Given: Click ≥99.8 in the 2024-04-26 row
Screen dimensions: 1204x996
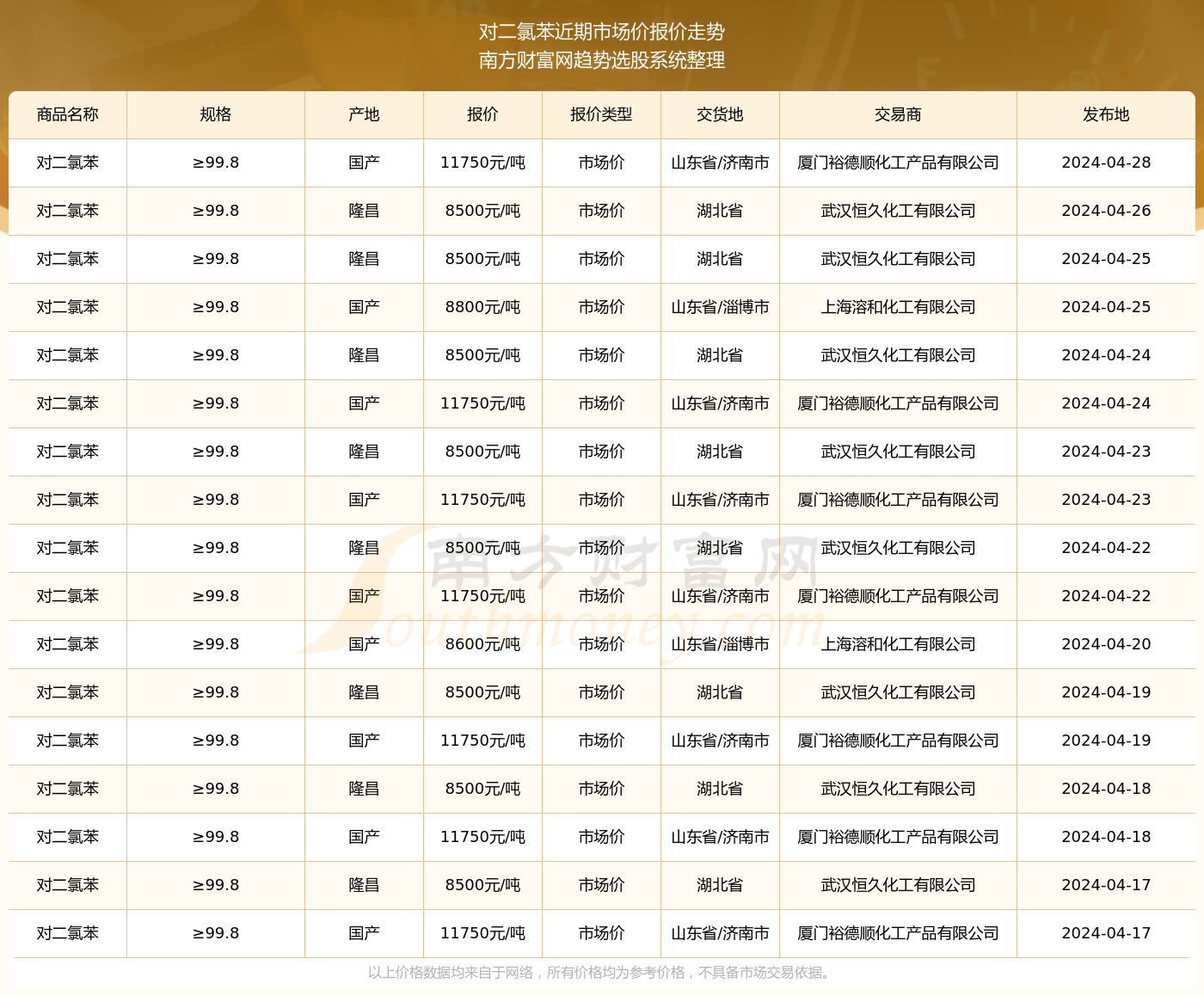Looking at the screenshot, I should [216, 211].
